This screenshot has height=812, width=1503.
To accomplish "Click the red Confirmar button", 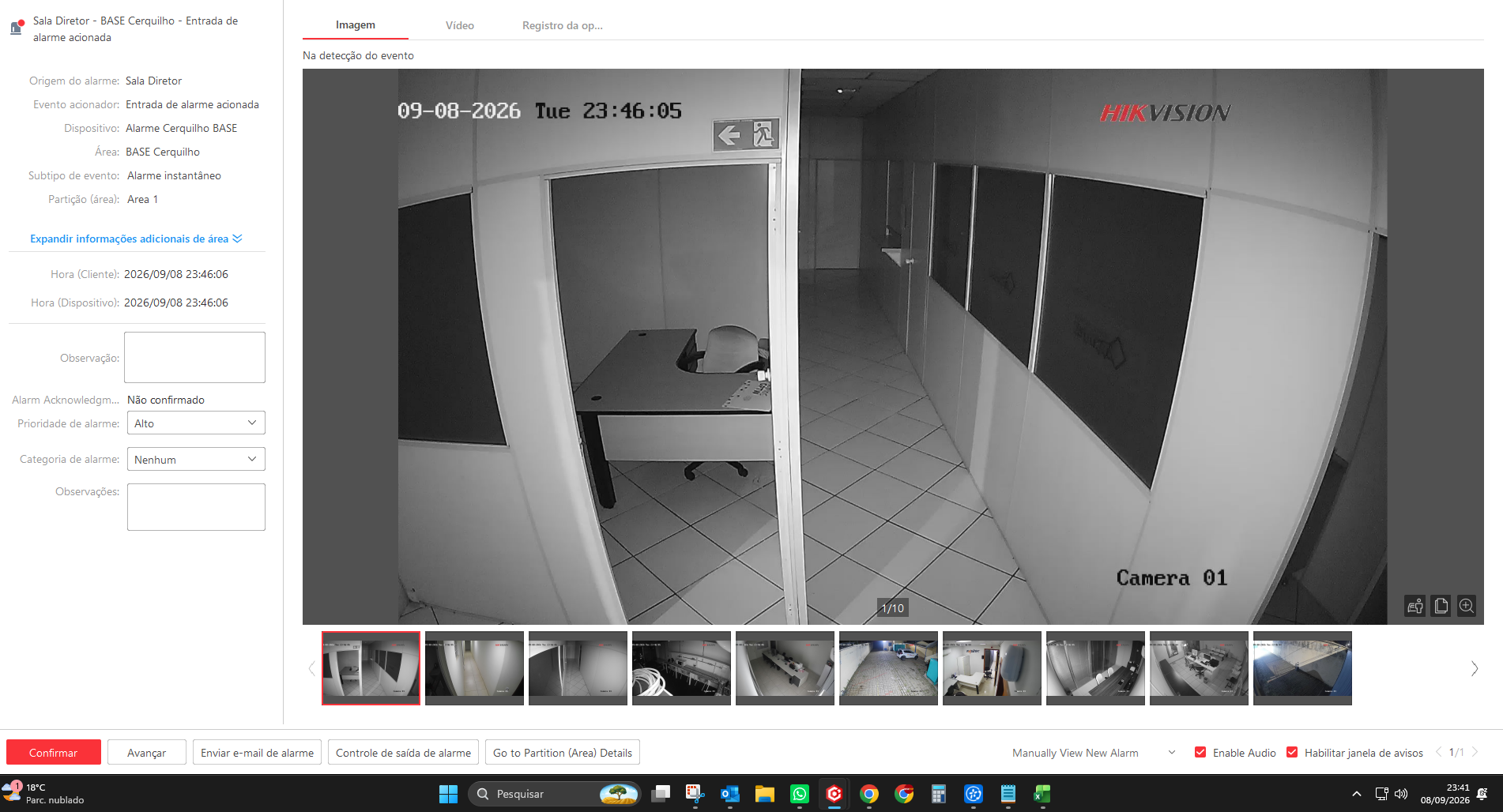I will (54, 753).
